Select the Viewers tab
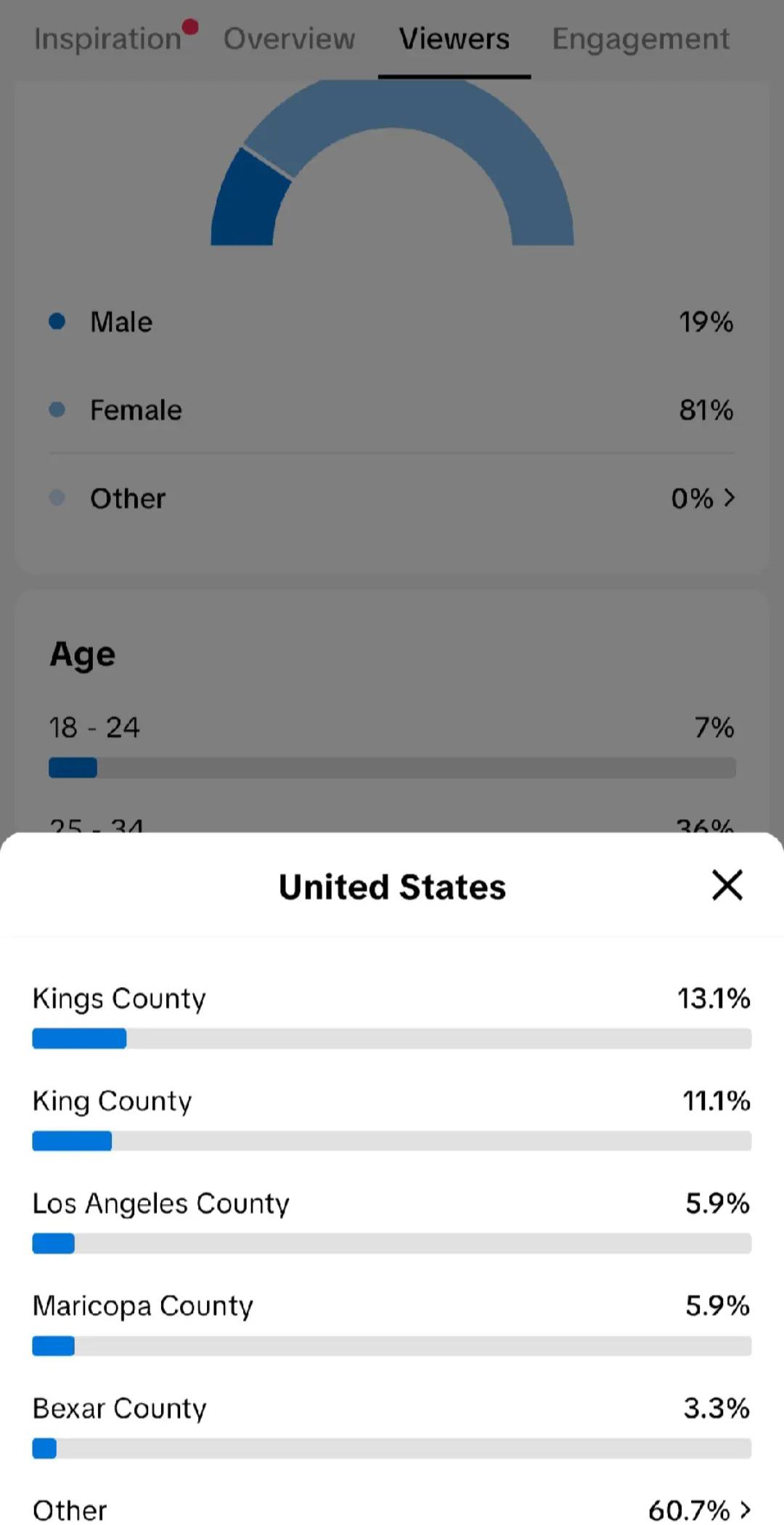This screenshot has height=1525, width=784. tap(454, 39)
